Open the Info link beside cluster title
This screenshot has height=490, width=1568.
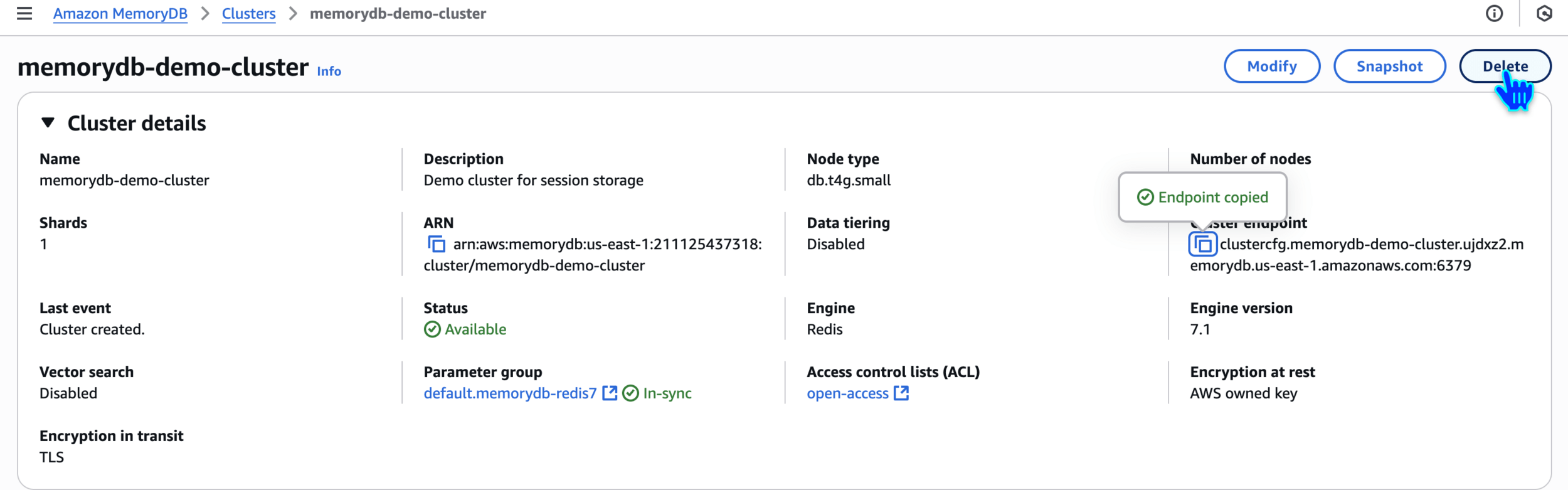click(x=329, y=72)
